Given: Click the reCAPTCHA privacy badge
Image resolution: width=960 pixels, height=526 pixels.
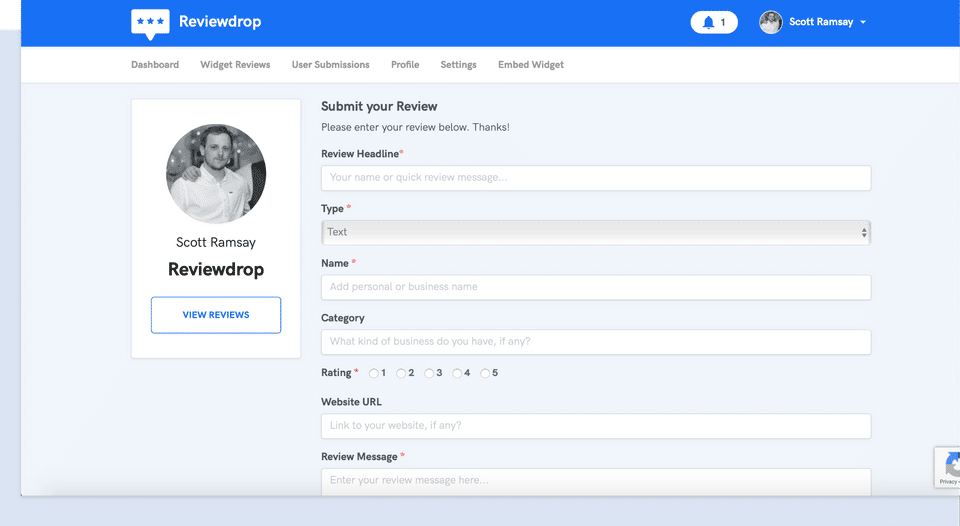Looking at the screenshot, I should [x=948, y=467].
